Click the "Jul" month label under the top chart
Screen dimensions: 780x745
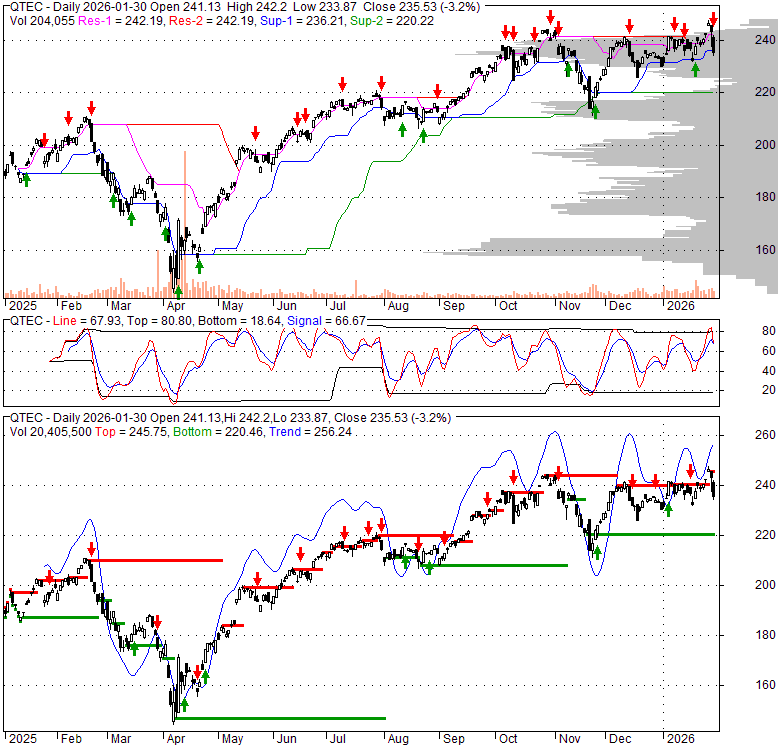coord(337,306)
